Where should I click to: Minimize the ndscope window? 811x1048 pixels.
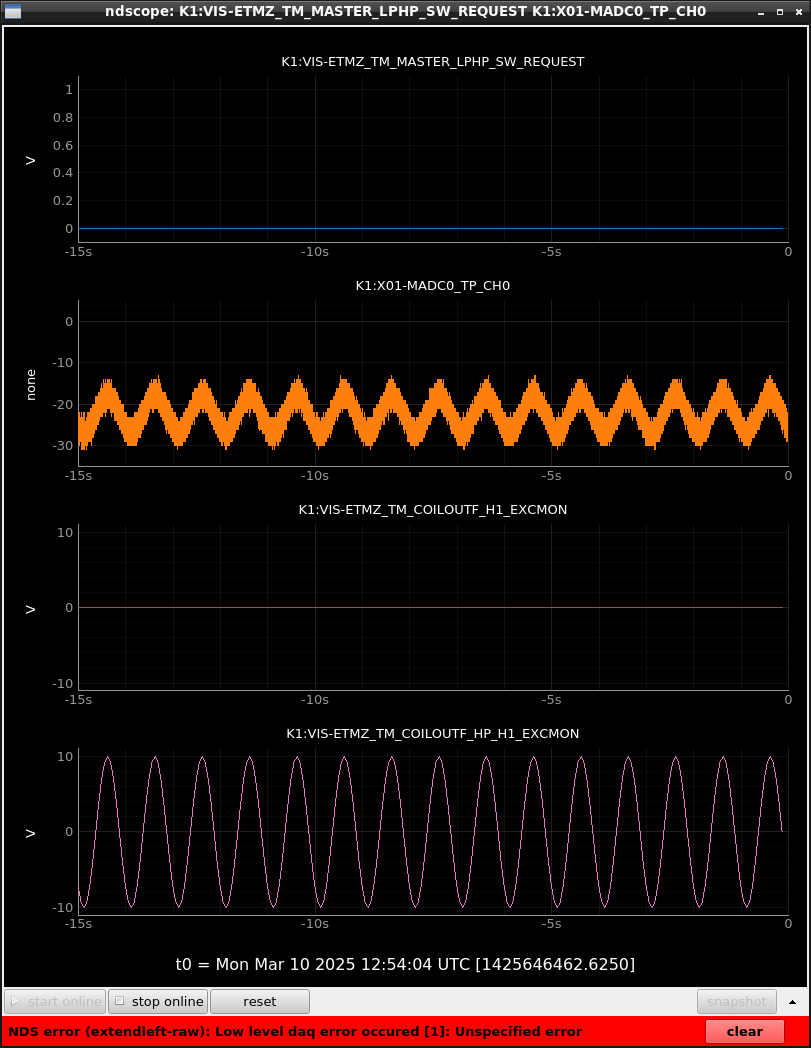(761, 12)
